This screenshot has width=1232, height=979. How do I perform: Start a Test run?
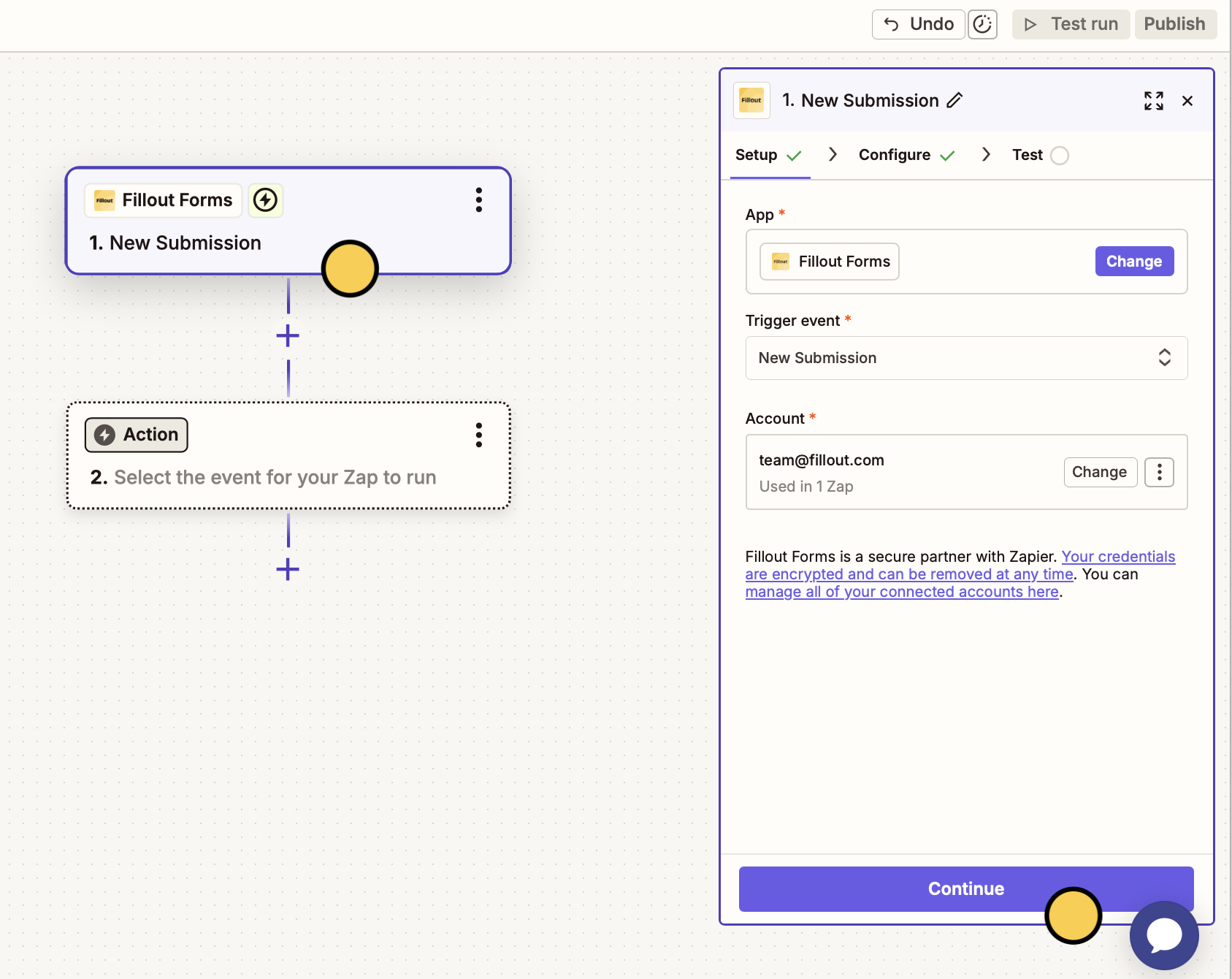tap(1071, 24)
